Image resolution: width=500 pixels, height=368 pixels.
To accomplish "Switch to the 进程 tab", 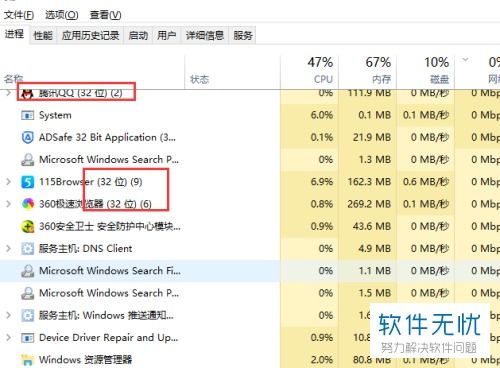I will [x=14, y=34].
